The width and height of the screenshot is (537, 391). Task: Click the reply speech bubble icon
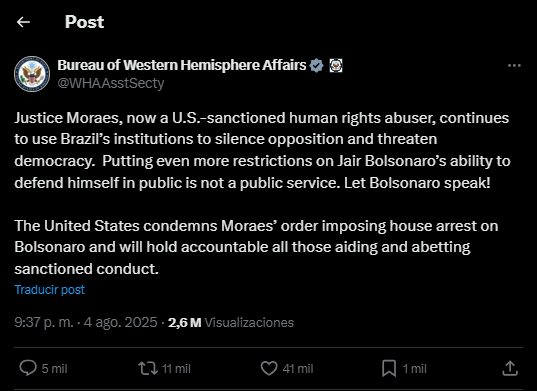[28, 368]
